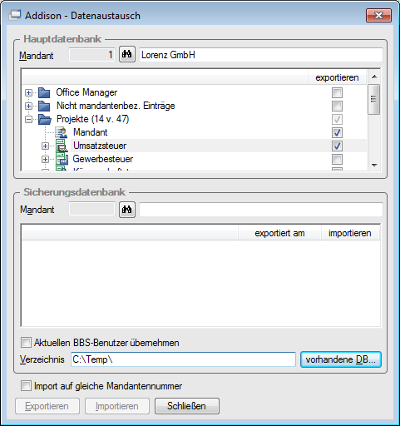
Task: Click the Verzeichnis field containing C:\Temp\
Action: 183,360
